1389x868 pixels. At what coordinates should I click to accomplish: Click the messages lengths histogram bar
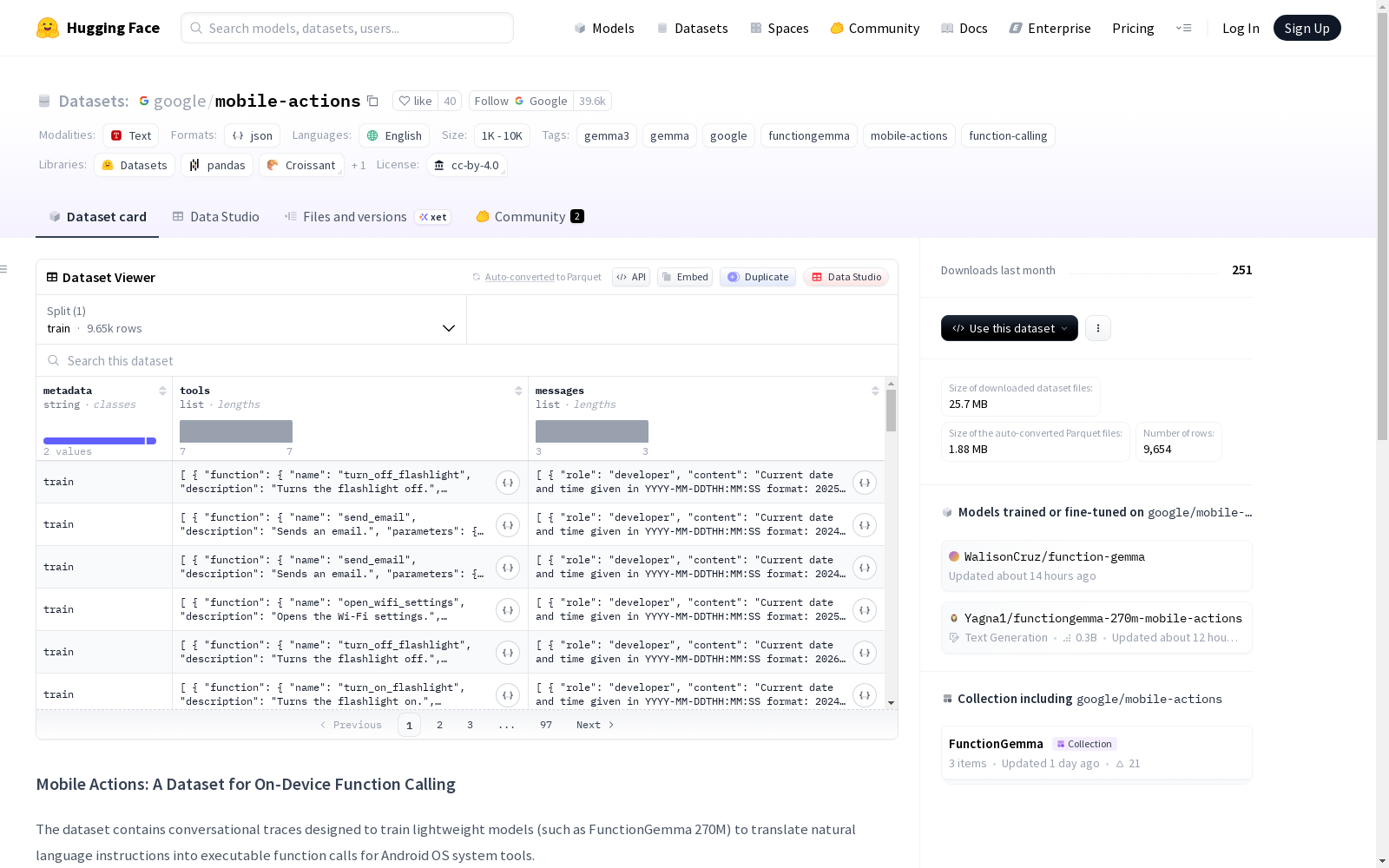tap(592, 431)
